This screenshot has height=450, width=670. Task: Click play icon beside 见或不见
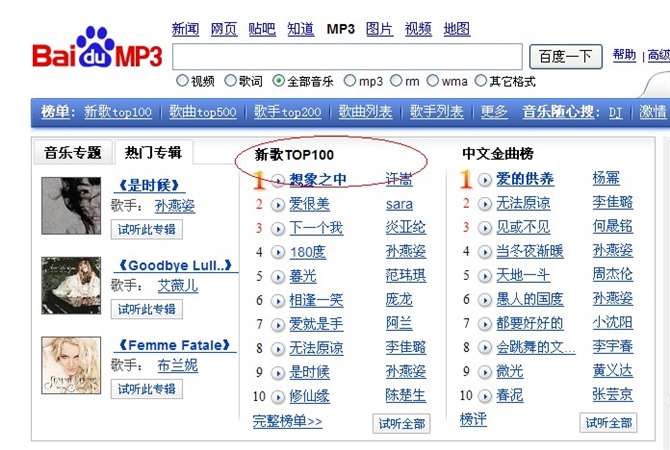(x=485, y=228)
